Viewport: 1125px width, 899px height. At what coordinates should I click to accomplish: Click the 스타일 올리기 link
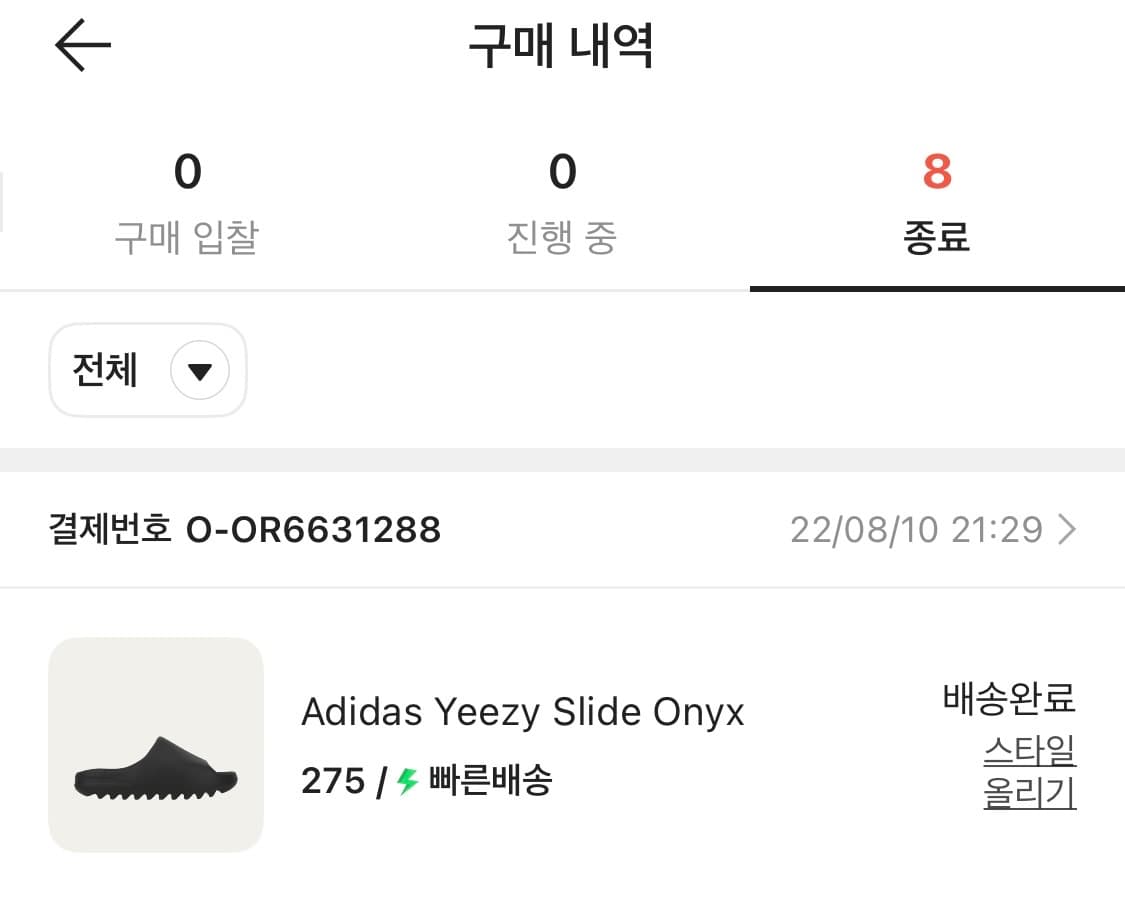(x=1028, y=780)
